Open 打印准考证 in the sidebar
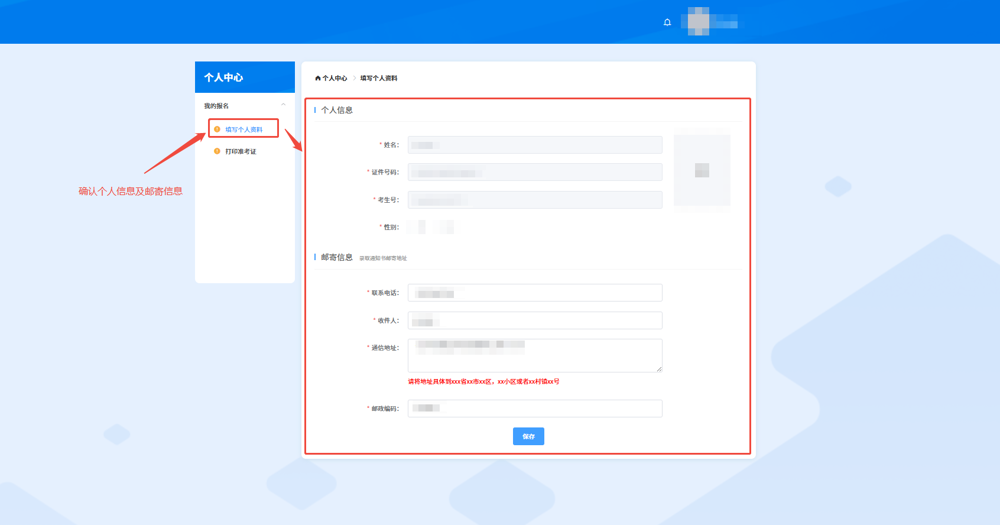This screenshot has height=525, width=1000. [241, 152]
